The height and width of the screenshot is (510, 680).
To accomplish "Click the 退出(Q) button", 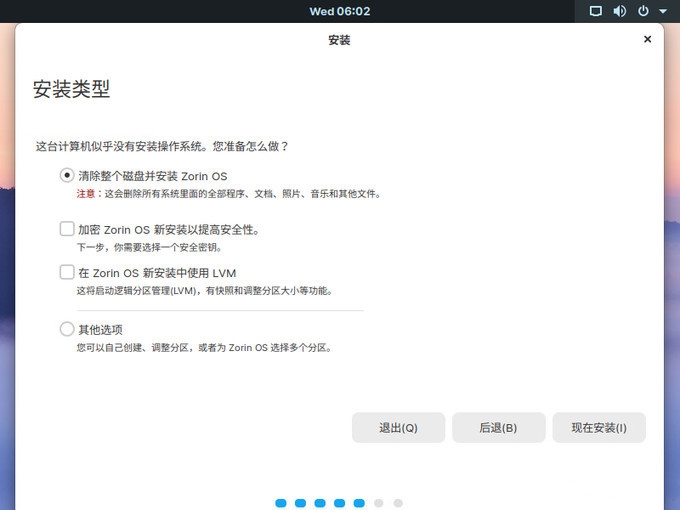I will 398,428.
